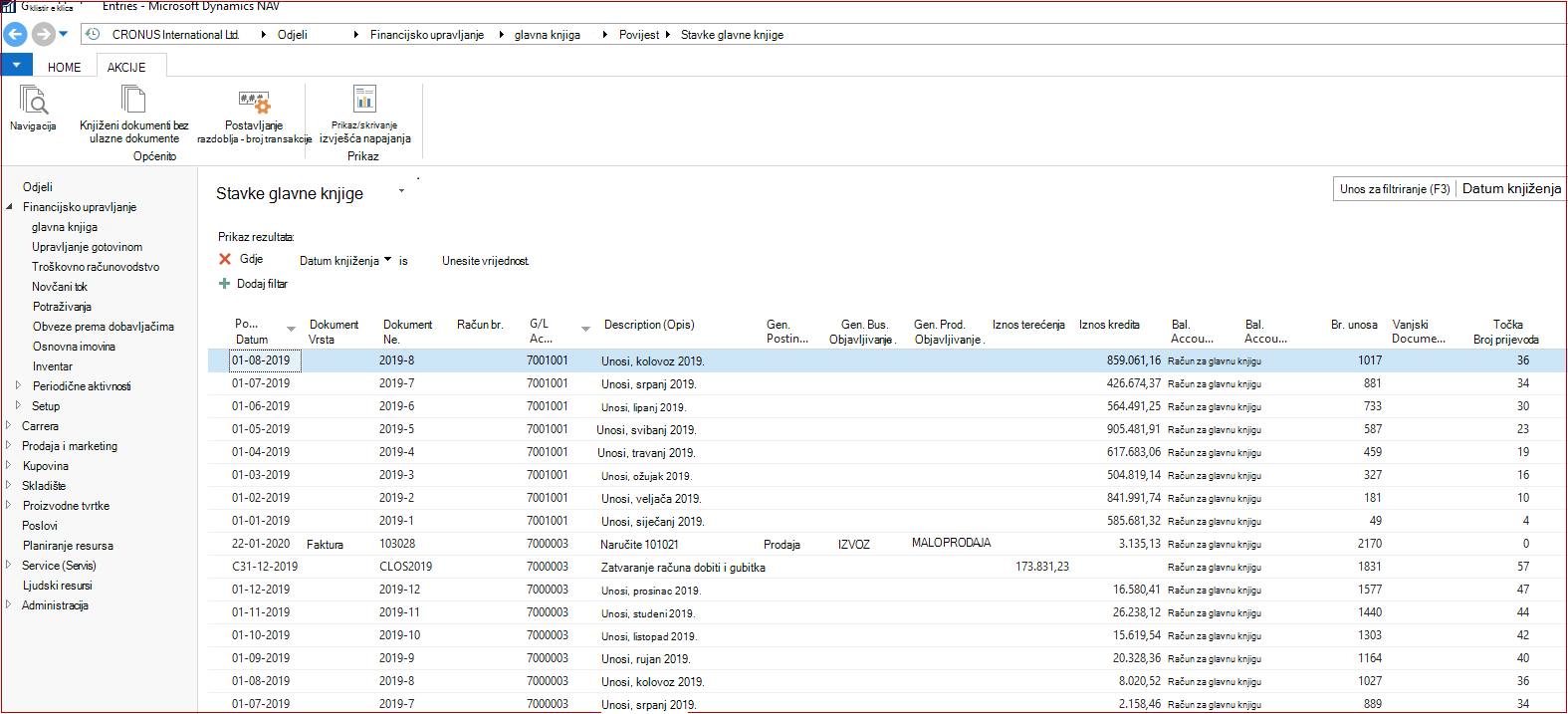Image resolution: width=1568 pixels, height=714 pixels.
Task: Click the Unesite vrijednost filter value field
Action: [x=486, y=261]
